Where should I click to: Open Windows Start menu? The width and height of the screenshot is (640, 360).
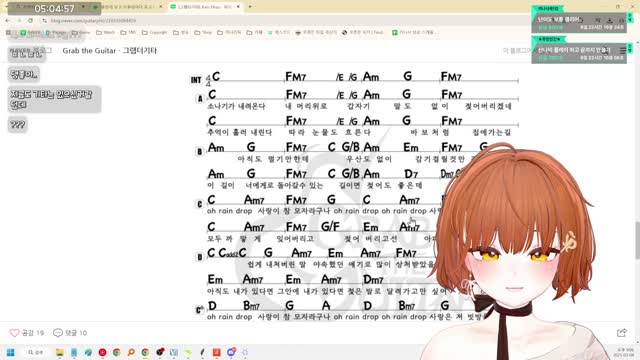click(x=11, y=352)
